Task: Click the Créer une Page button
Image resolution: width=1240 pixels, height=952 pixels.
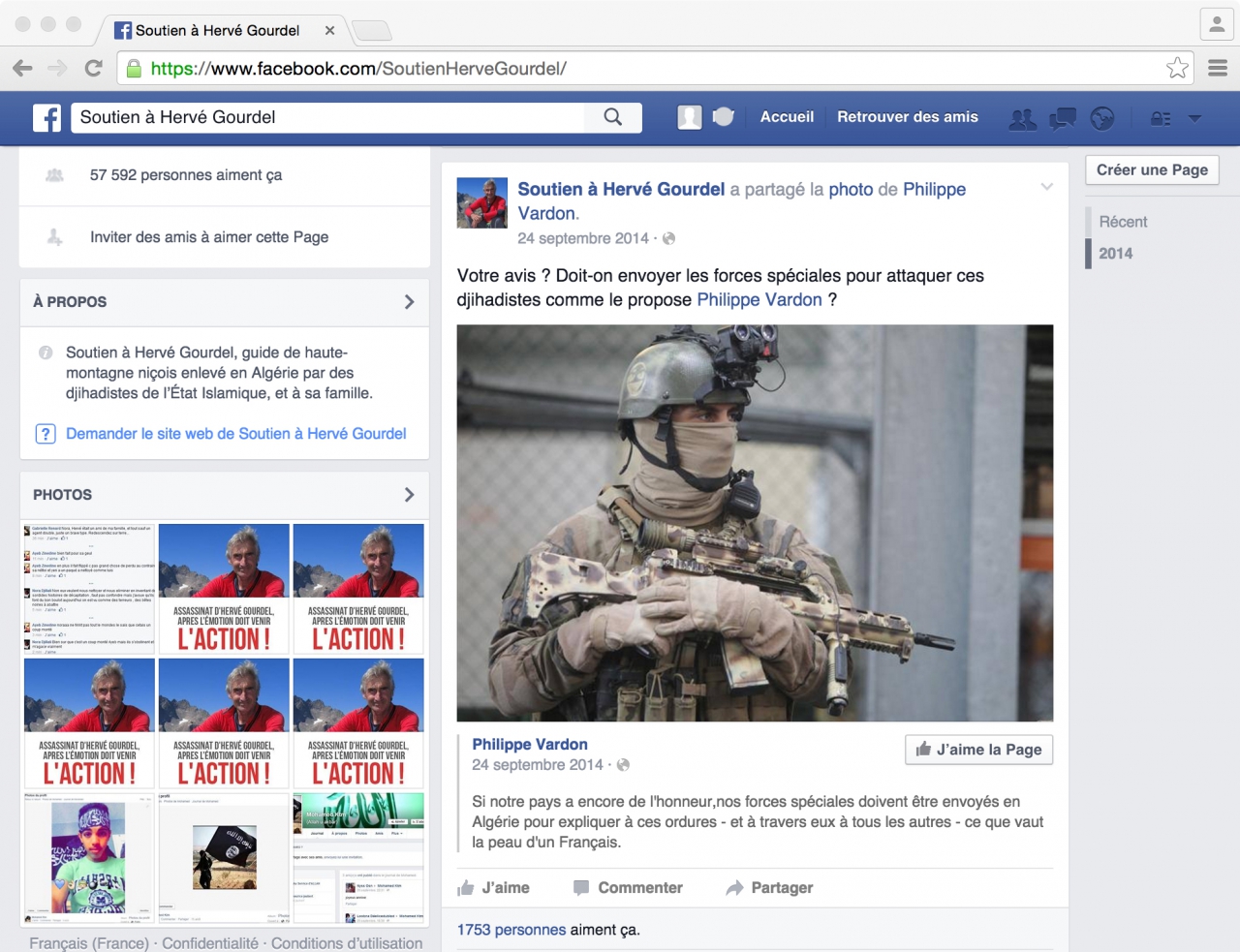Action: [1152, 169]
